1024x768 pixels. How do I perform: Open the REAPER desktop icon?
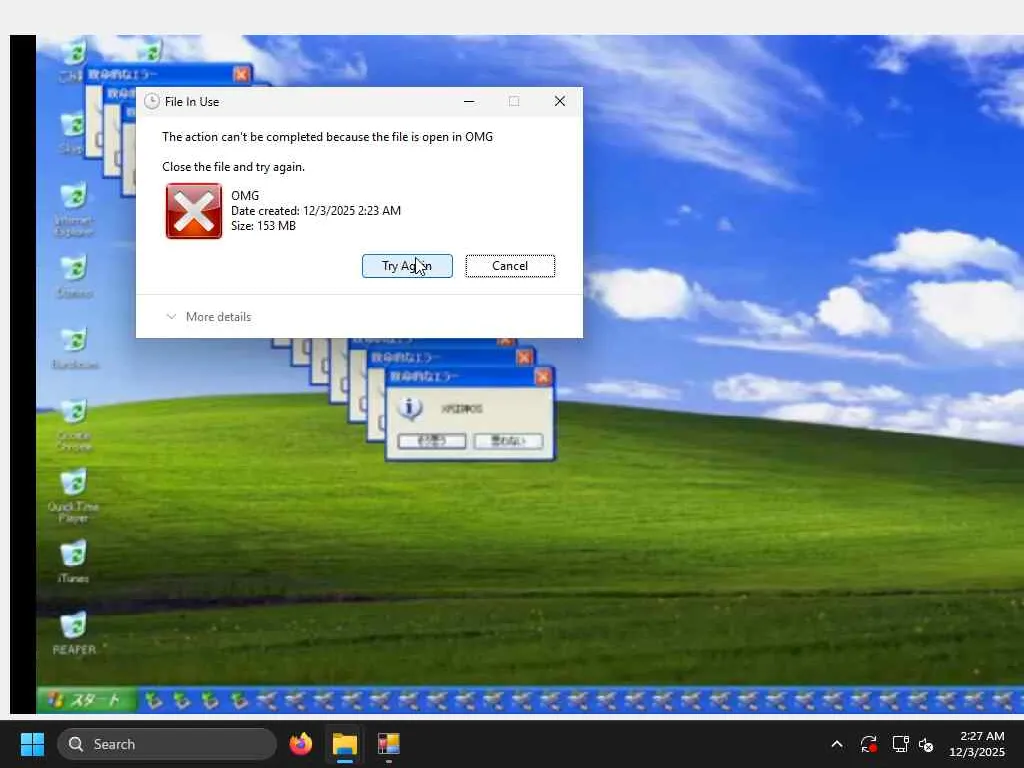(74, 633)
